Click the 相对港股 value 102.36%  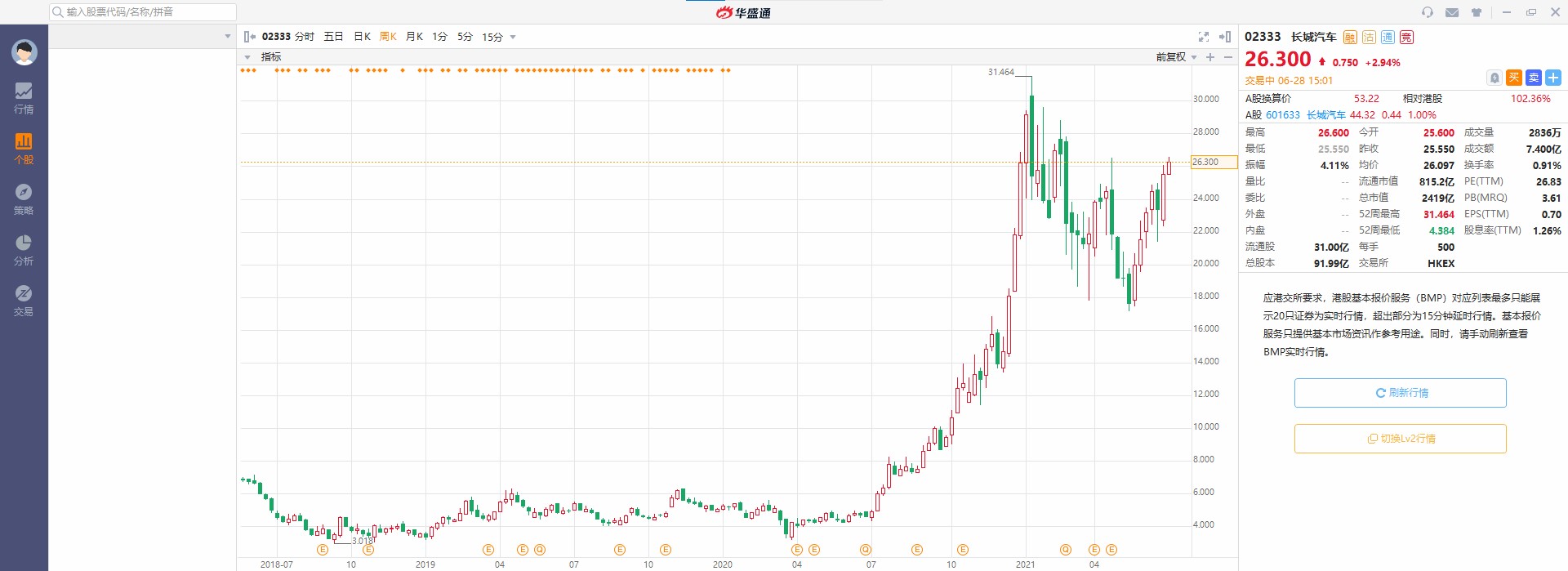click(x=1530, y=99)
